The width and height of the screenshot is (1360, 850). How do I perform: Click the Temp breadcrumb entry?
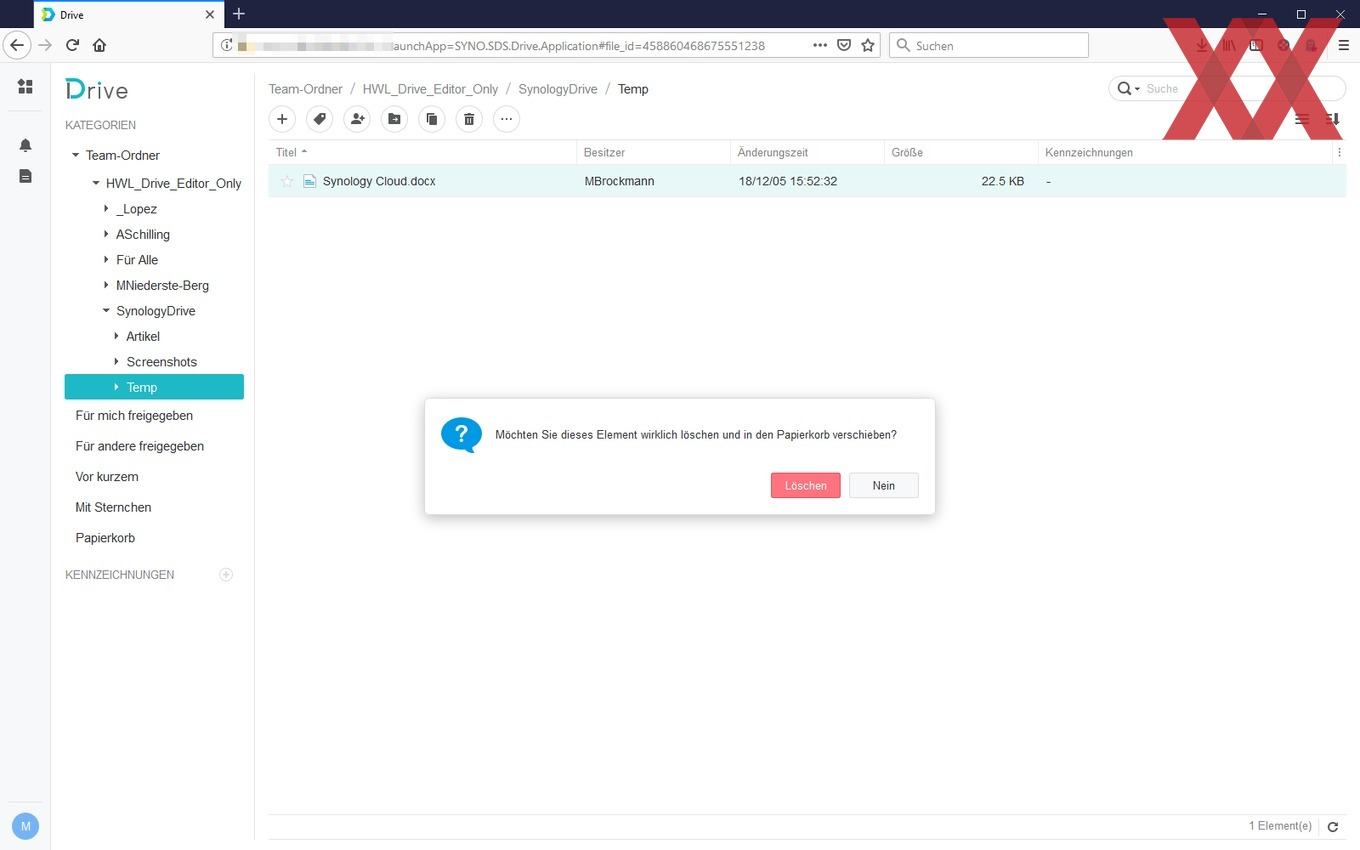pyautogui.click(x=633, y=89)
